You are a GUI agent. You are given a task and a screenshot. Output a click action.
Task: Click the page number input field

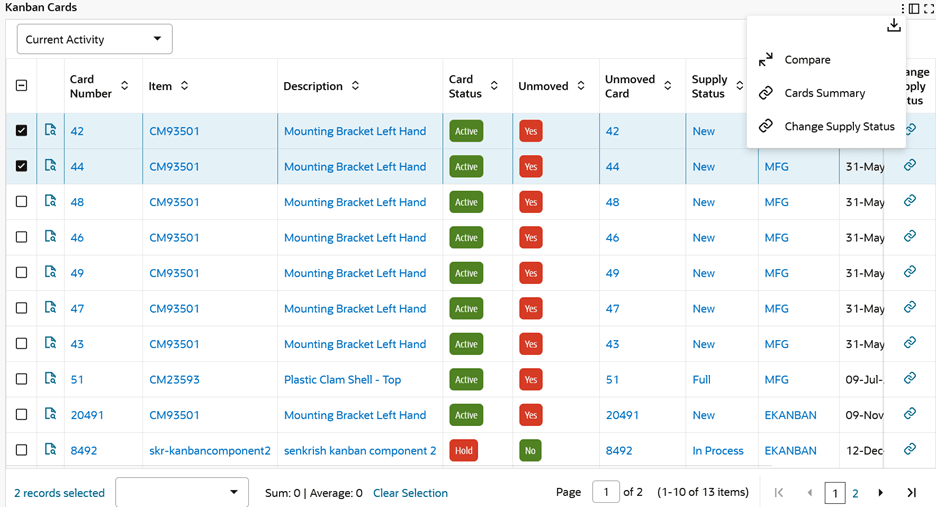tap(605, 492)
